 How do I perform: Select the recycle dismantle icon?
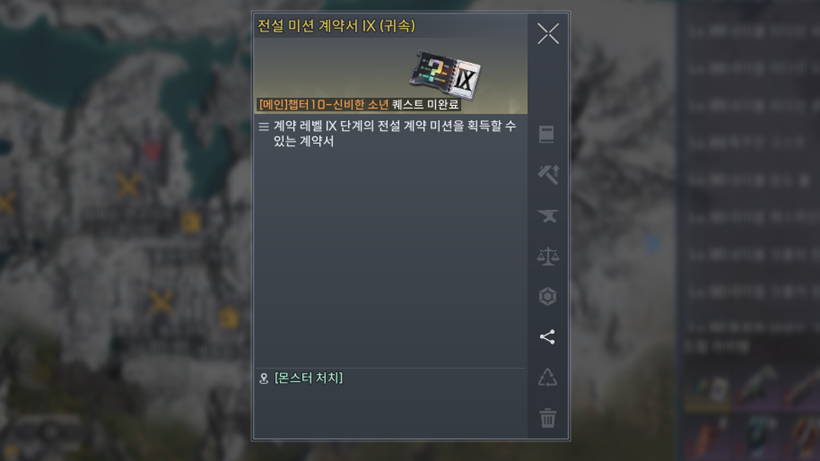pyautogui.click(x=548, y=377)
